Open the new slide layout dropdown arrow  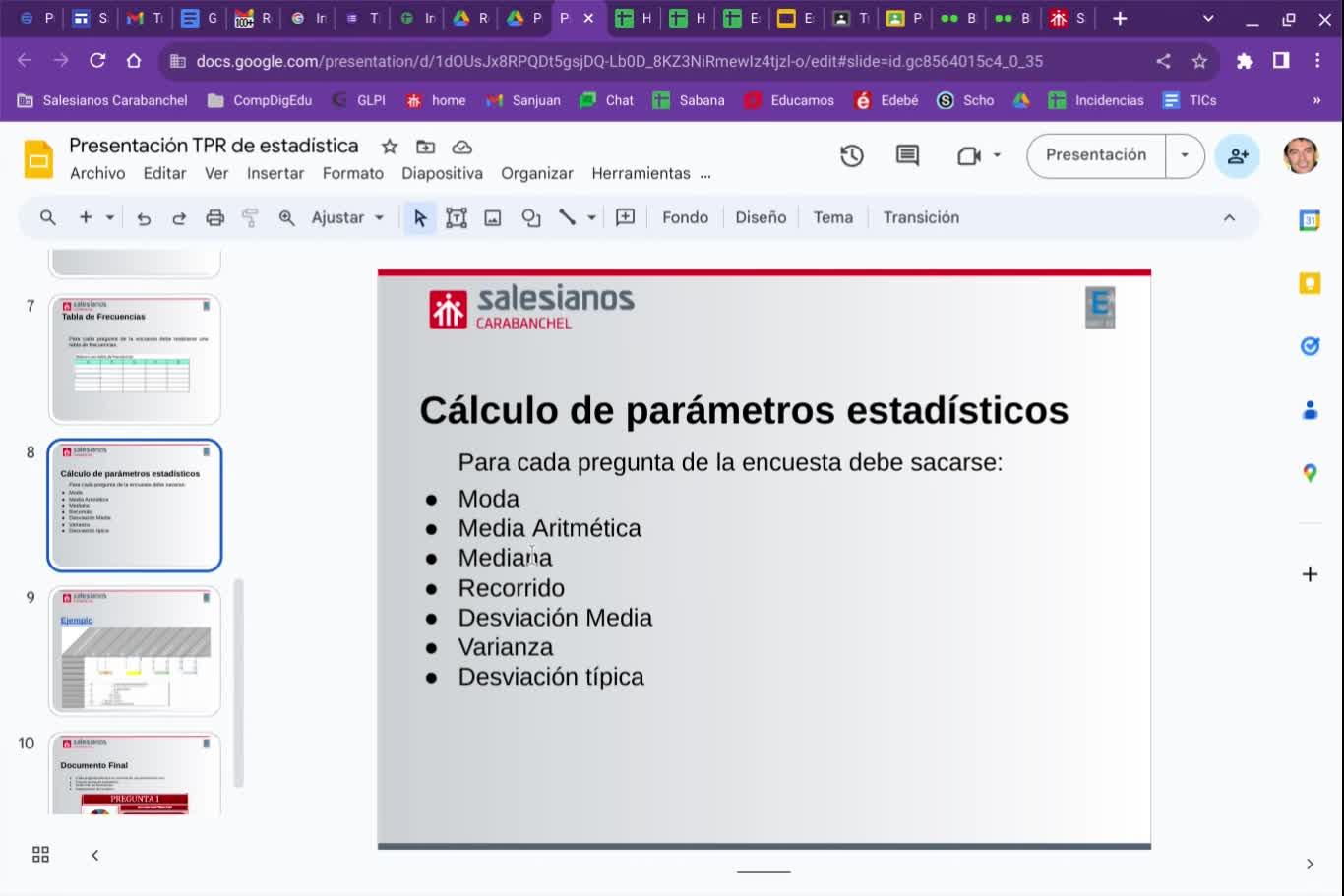pyautogui.click(x=110, y=218)
